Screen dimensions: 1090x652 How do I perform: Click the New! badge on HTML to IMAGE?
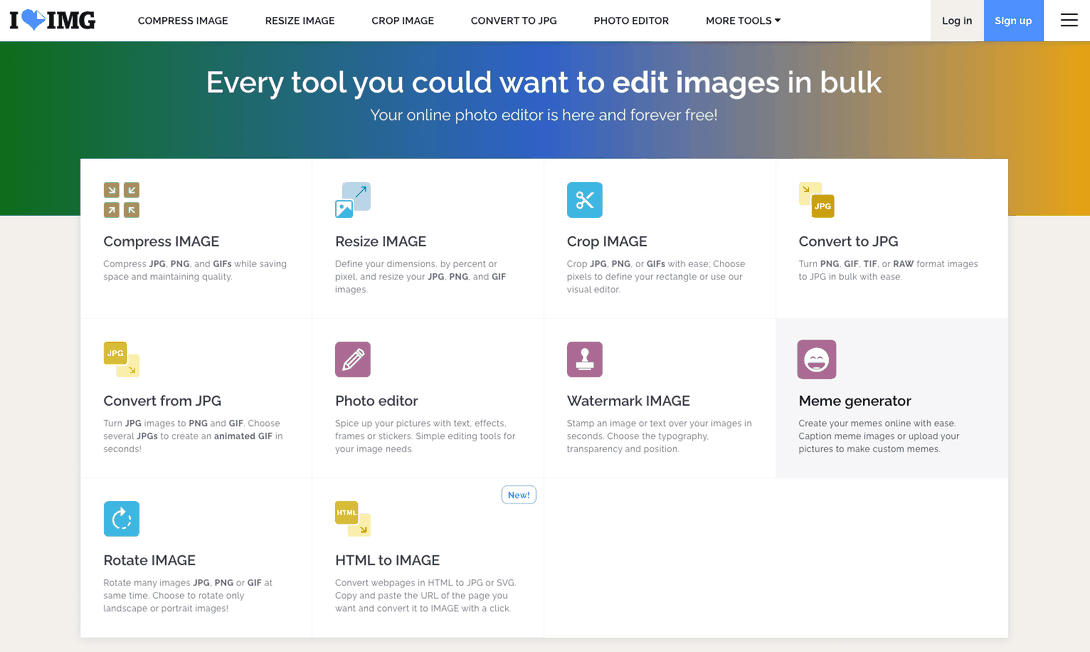pyautogui.click(x=518, y=495)
